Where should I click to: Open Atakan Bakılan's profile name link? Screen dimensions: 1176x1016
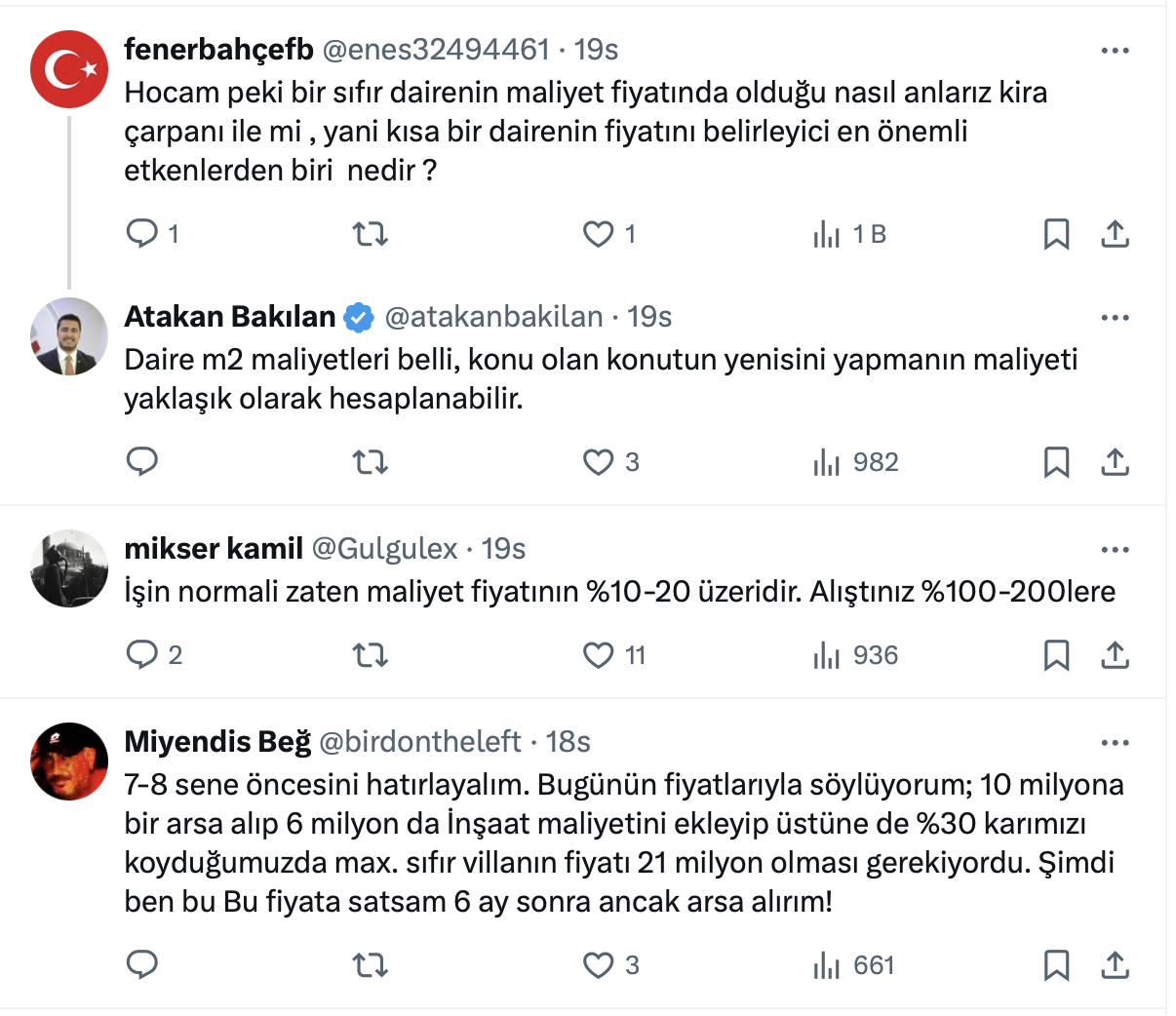(230, 317)
